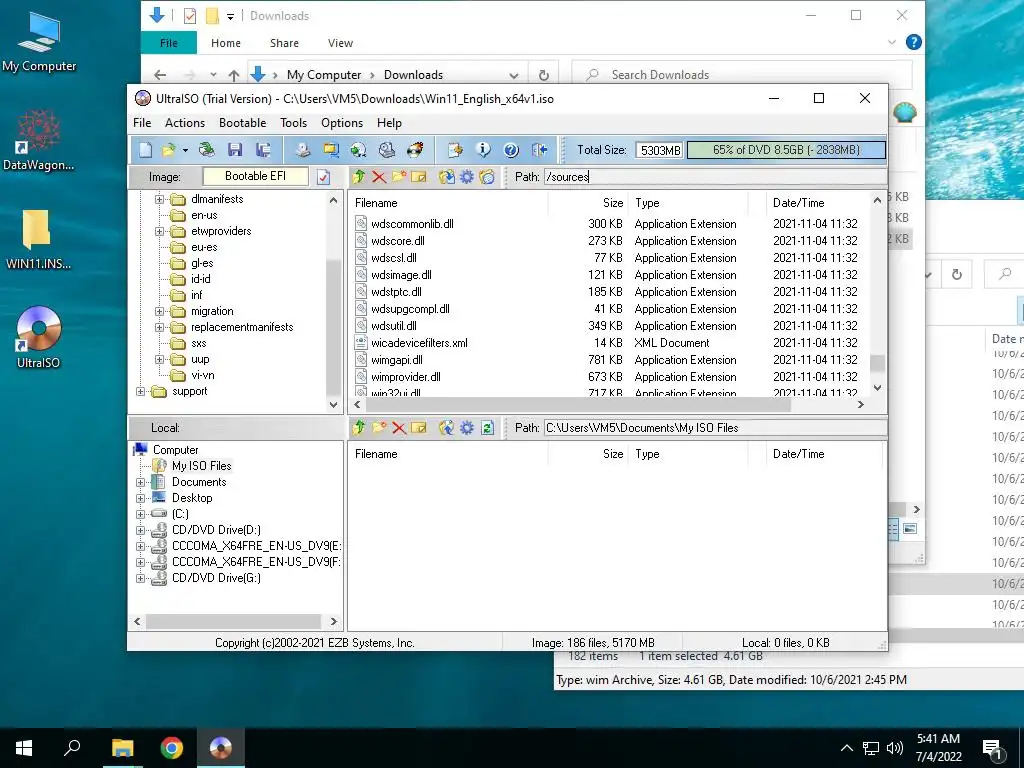The height and width of the screenshot is (768, 1024).
Task: Click the Mount to Virtual Drive icon
Action: pyautogui.click(x=387, y=150)
